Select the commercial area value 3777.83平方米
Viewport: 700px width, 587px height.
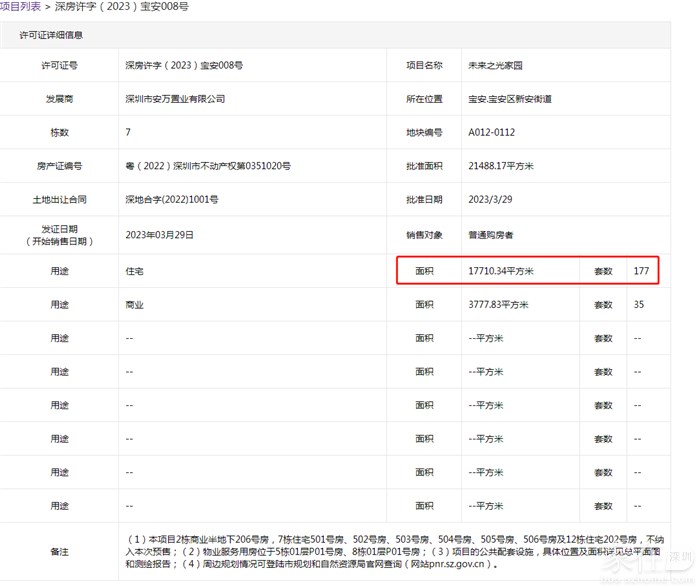tap(498, 304)
